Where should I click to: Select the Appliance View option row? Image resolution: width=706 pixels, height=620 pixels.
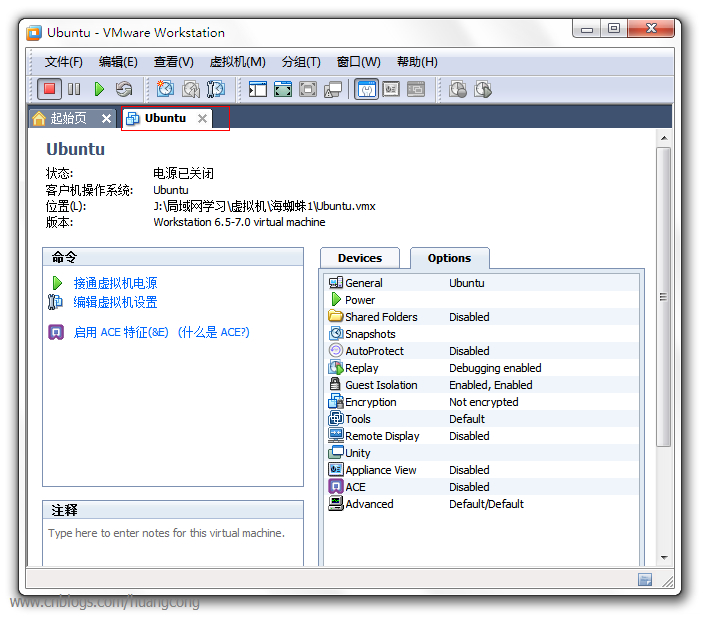tap(483, 470)
